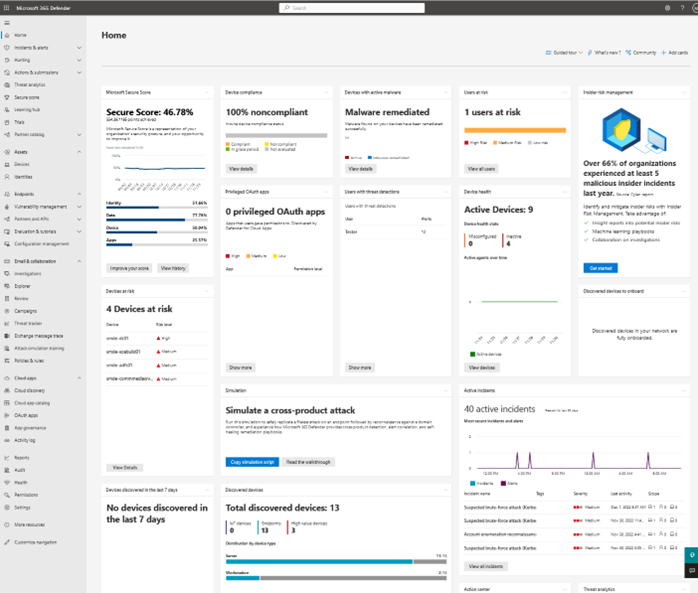Image resolution: width=698 pixels, height=593 pixels.
Task: Open Attack simulation training
Action: (39, 348)
